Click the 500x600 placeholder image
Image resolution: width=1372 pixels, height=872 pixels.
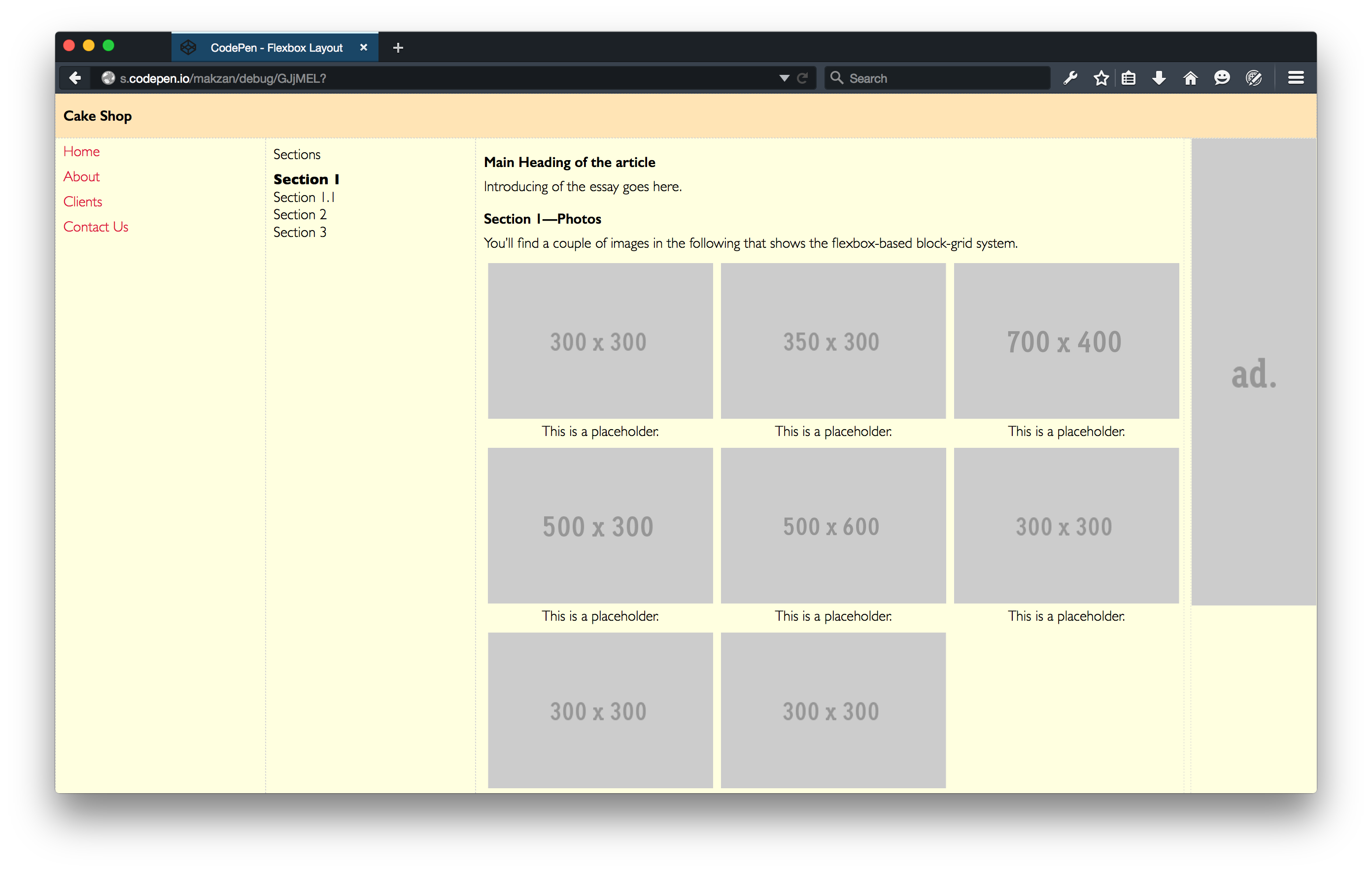pyautogui.click(x=832, y=527)
